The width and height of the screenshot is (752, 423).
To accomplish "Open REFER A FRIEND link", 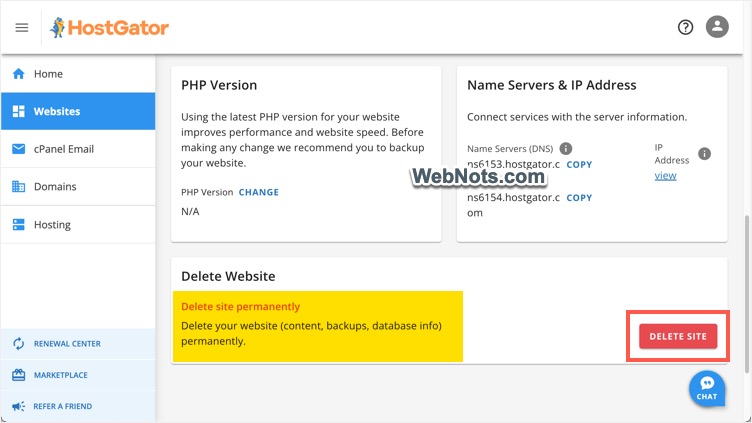I will tap(62, 406).
